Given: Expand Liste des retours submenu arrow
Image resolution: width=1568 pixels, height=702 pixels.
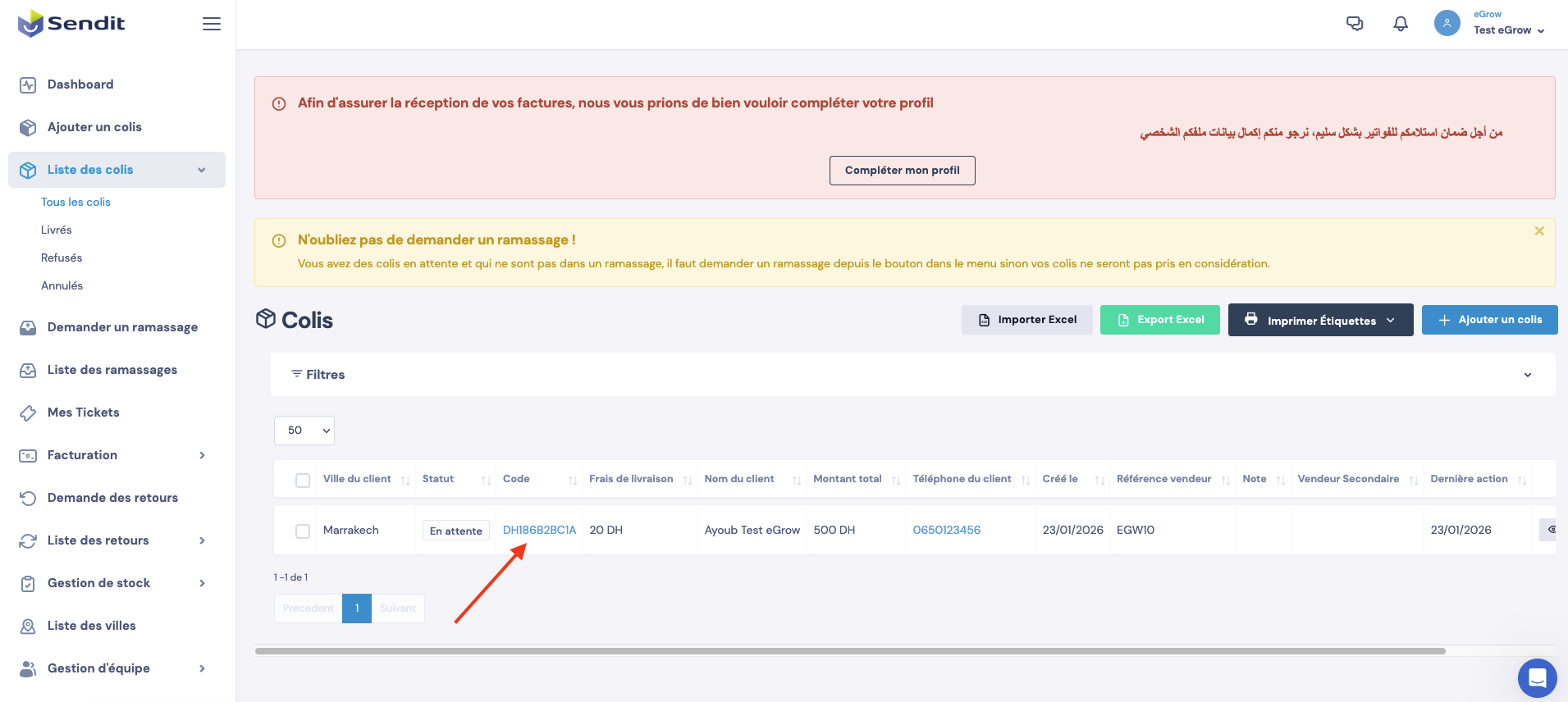Looking at the screenshot, I should (x=202, y=540).
